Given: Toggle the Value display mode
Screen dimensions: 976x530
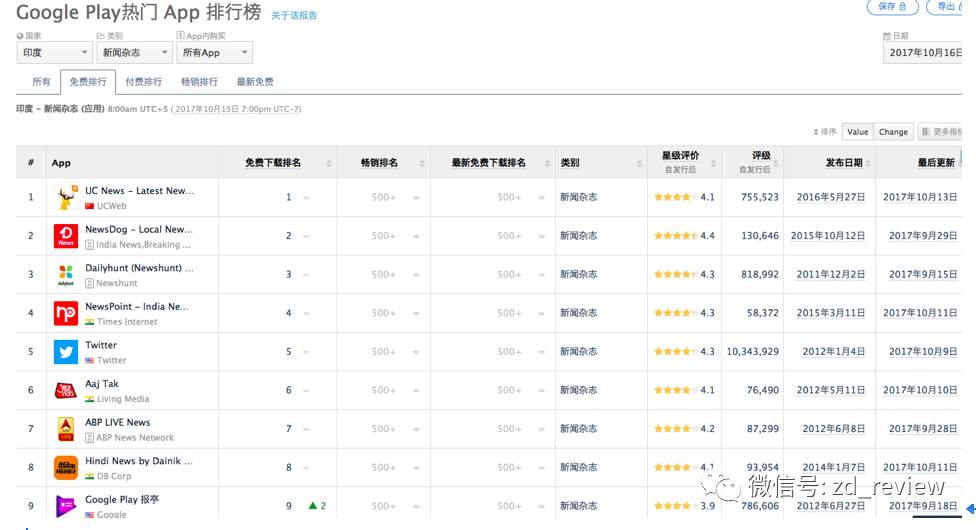Looking at the screenshot, I should tap(857, 132).
